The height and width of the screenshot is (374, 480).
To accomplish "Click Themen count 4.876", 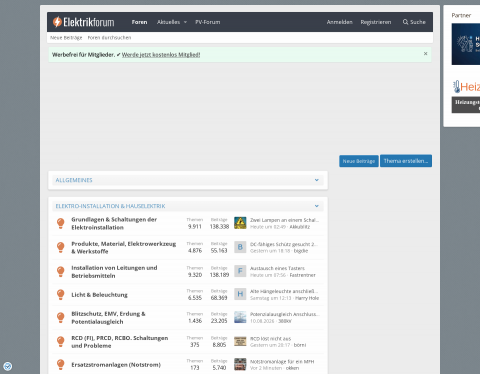I will [195, 250].
